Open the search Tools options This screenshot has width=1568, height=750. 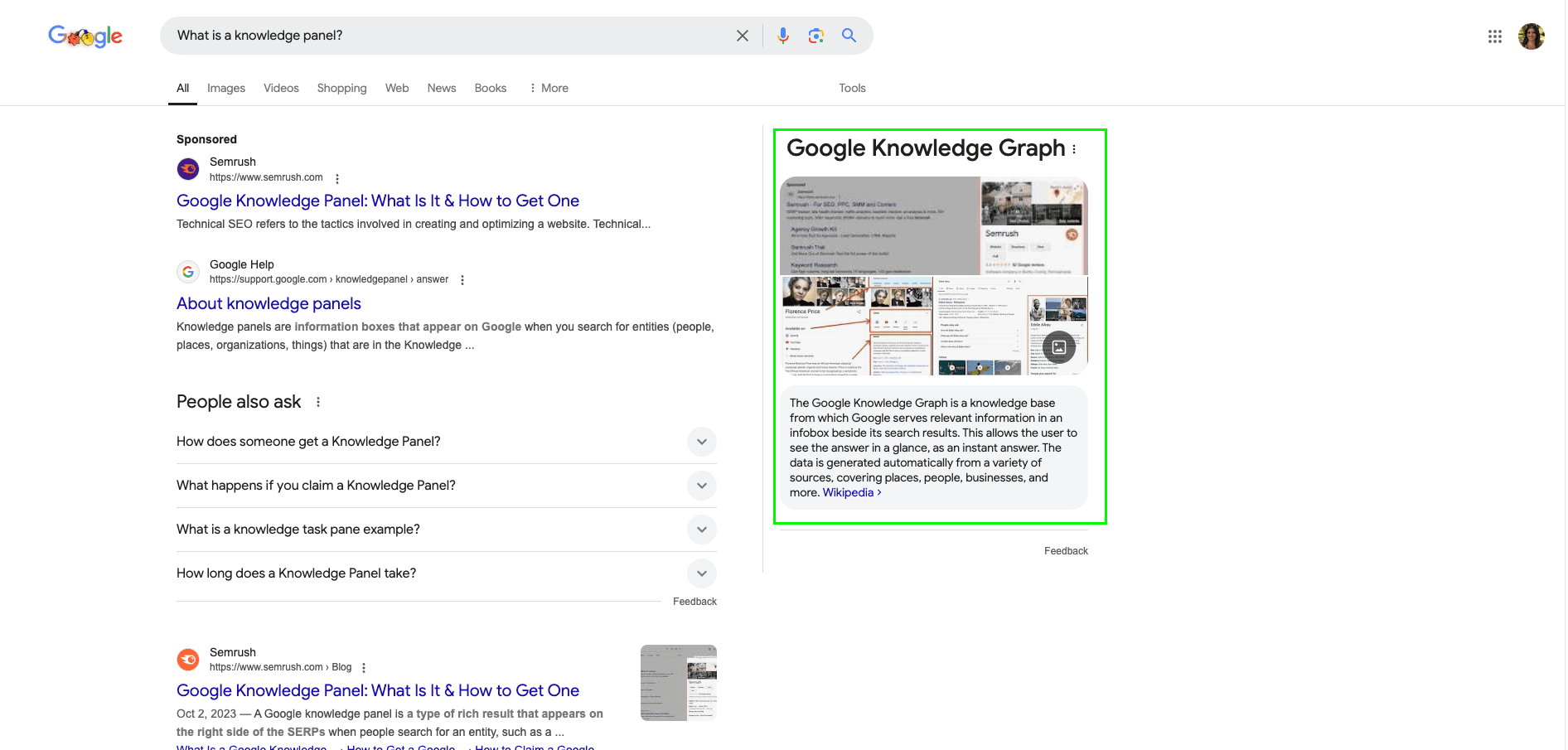pos(852,88)
